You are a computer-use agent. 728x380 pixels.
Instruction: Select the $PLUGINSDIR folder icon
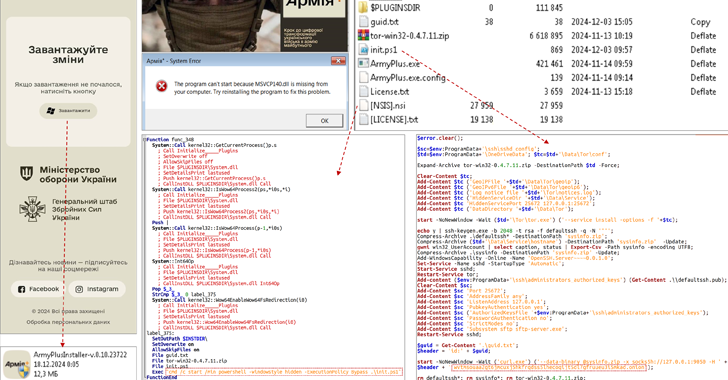click(x=364, y=7)
